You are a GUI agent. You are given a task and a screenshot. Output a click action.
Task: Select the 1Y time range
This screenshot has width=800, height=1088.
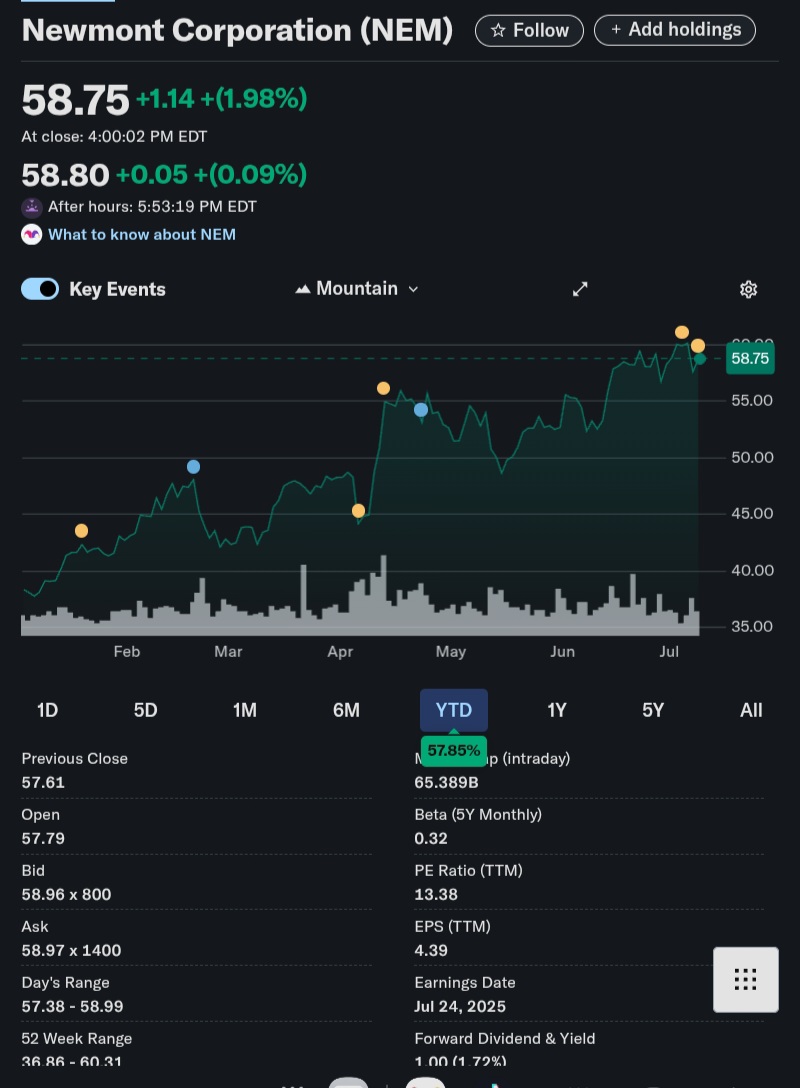(556, 710)
